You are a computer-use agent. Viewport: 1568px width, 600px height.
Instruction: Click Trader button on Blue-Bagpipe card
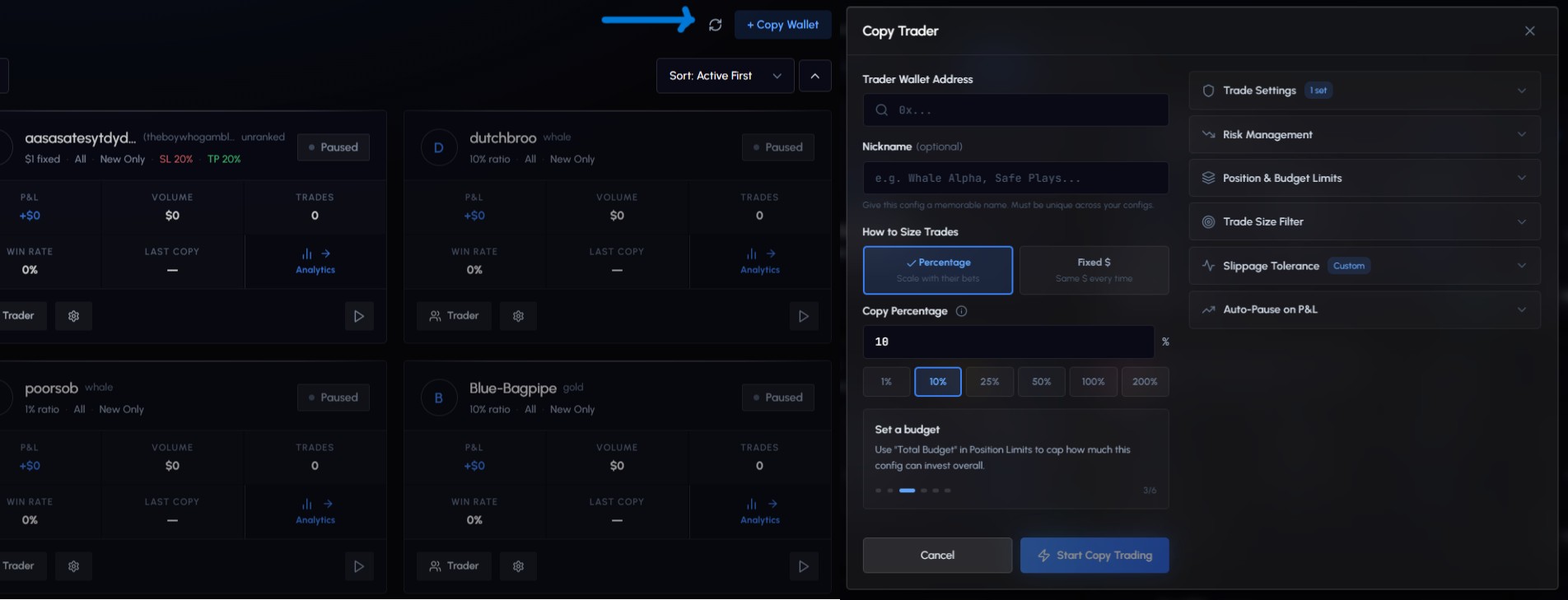click(x=454, y=566)
